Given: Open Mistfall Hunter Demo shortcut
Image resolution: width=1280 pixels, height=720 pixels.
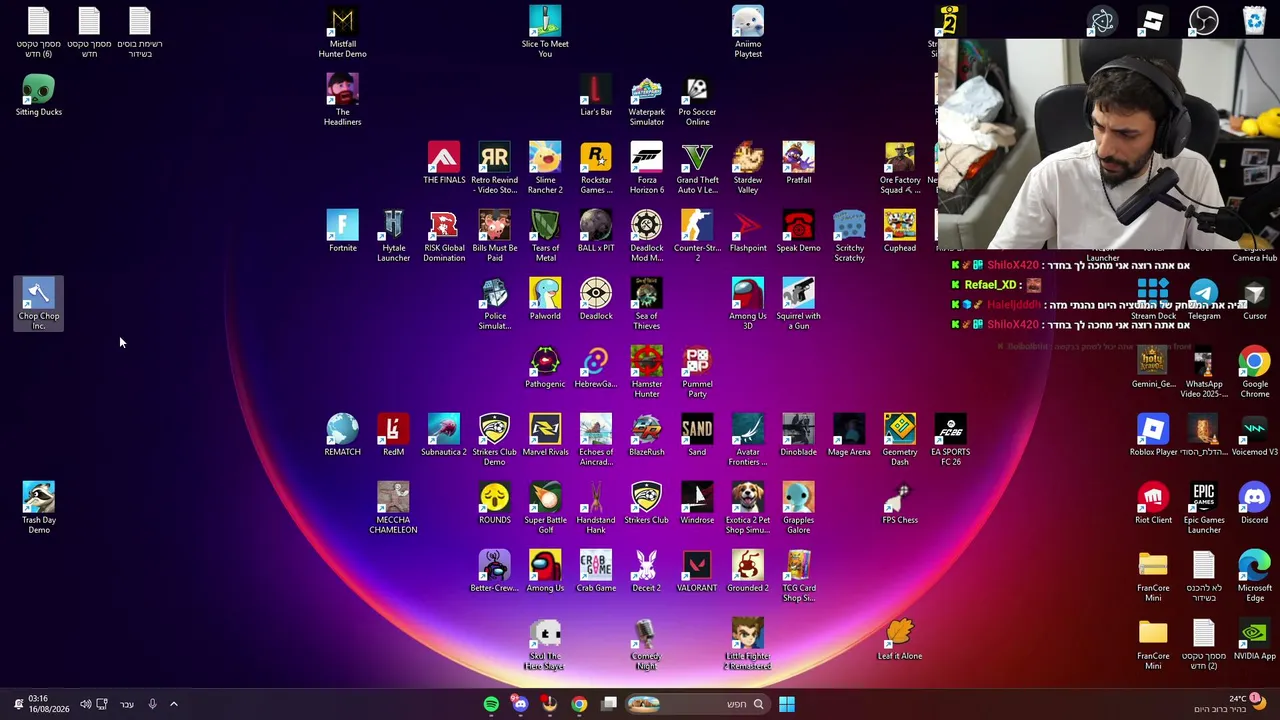Looking at the screenshot, I should (342, 32).
